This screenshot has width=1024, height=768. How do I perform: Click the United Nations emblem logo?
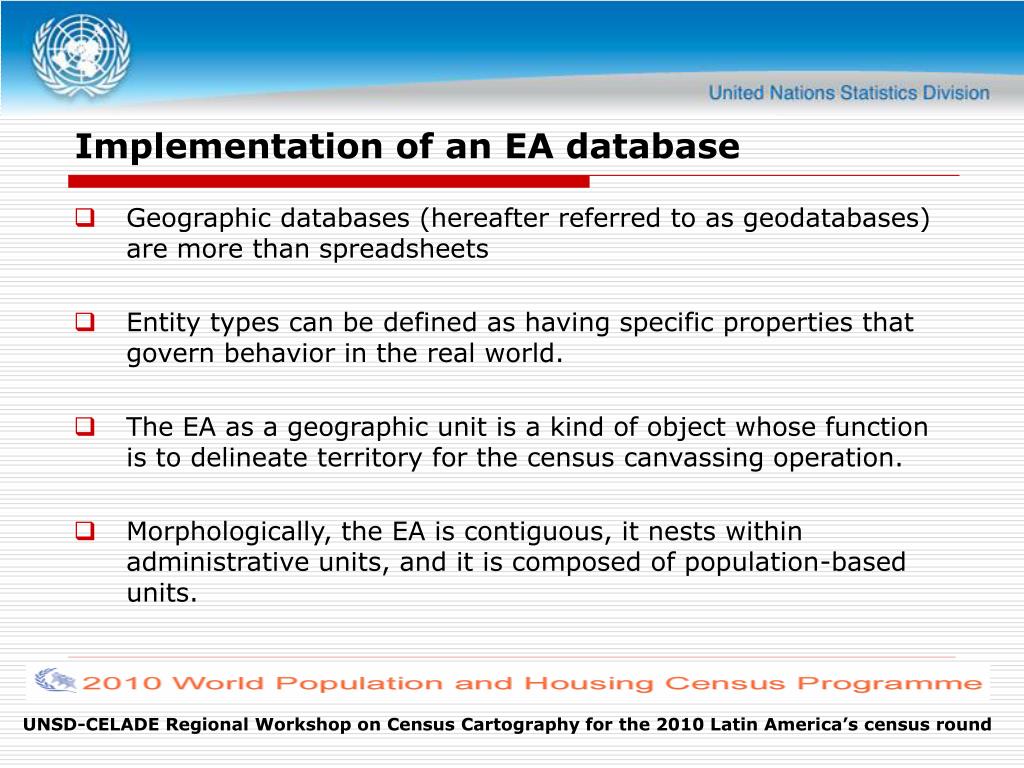[81, 56]
